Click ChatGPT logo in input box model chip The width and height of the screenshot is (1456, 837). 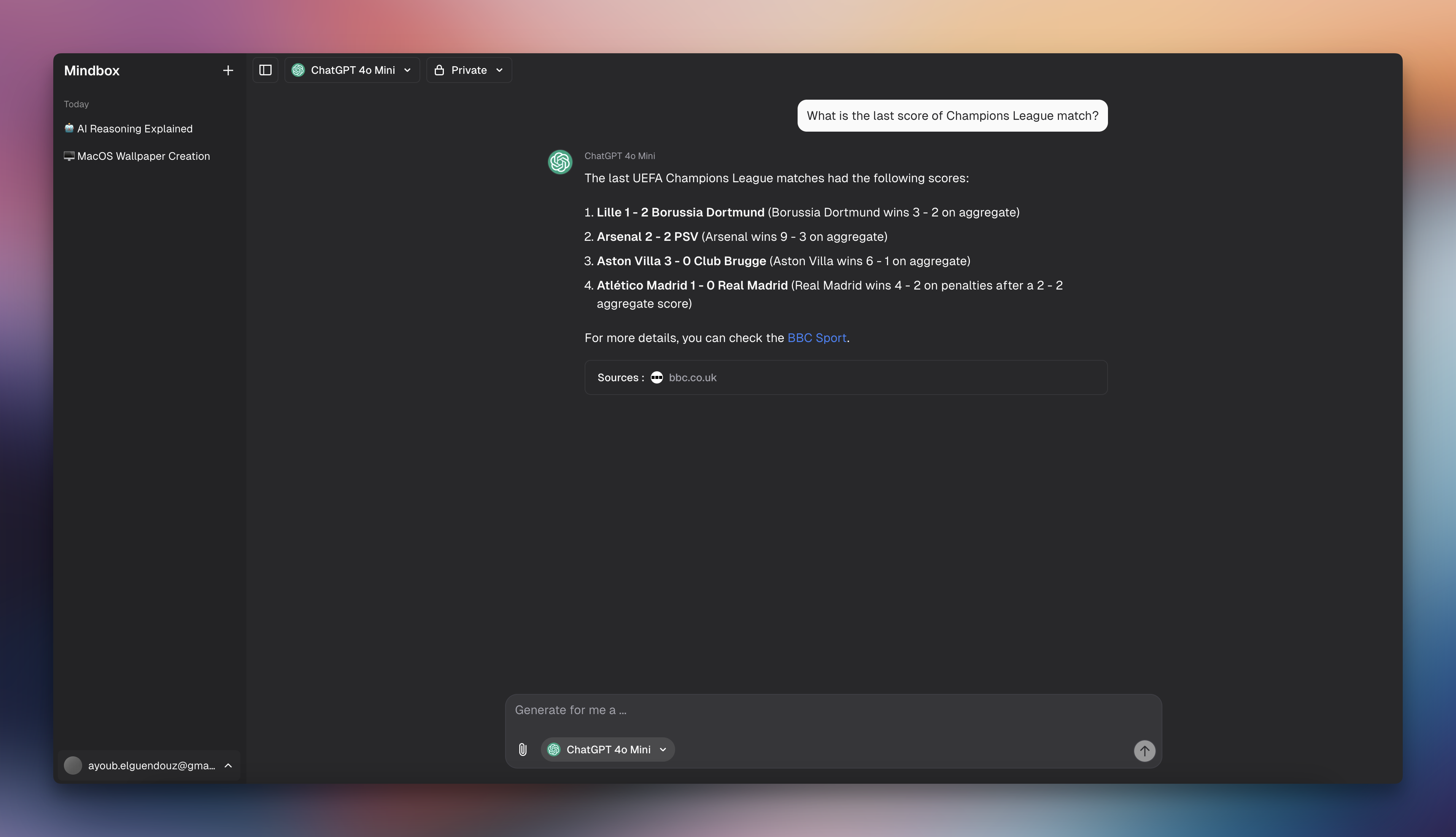pos(554,749)
